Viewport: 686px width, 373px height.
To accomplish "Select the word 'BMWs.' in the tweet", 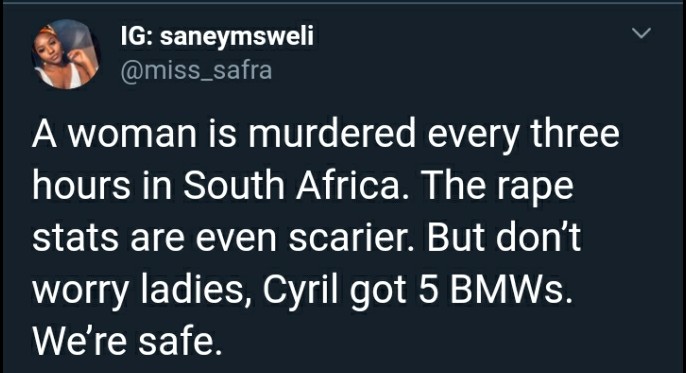I will [511, 290].
